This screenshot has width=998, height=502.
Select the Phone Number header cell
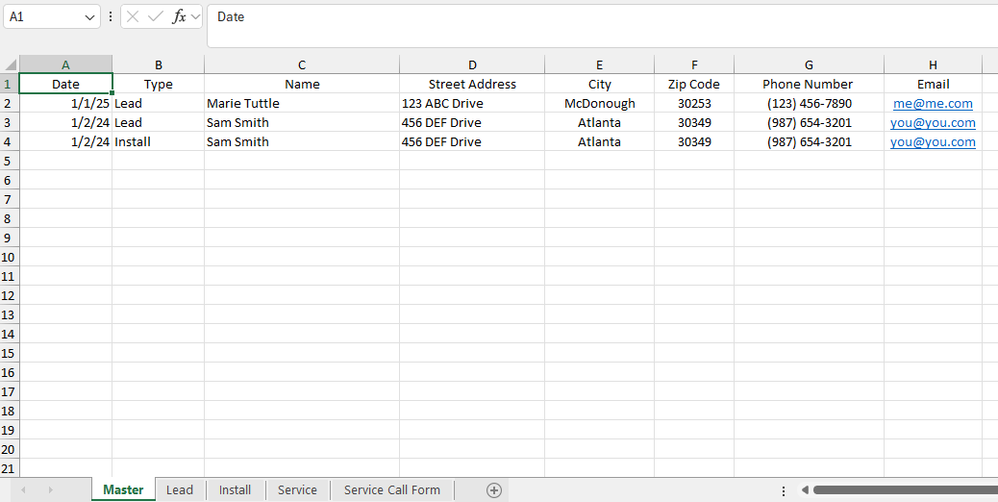[809, 84]
